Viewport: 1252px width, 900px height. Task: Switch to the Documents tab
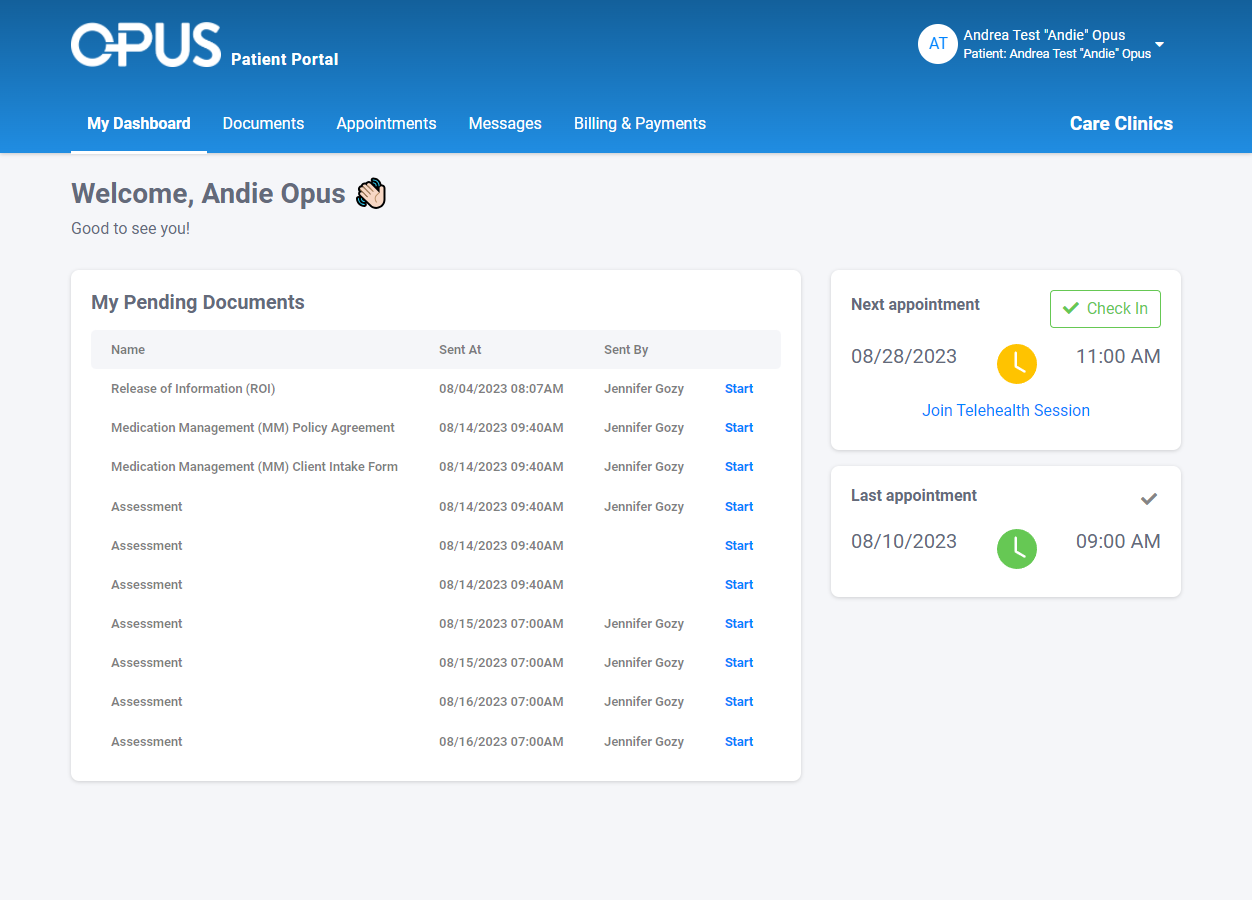pyautogui.click(x=263, y=124)
